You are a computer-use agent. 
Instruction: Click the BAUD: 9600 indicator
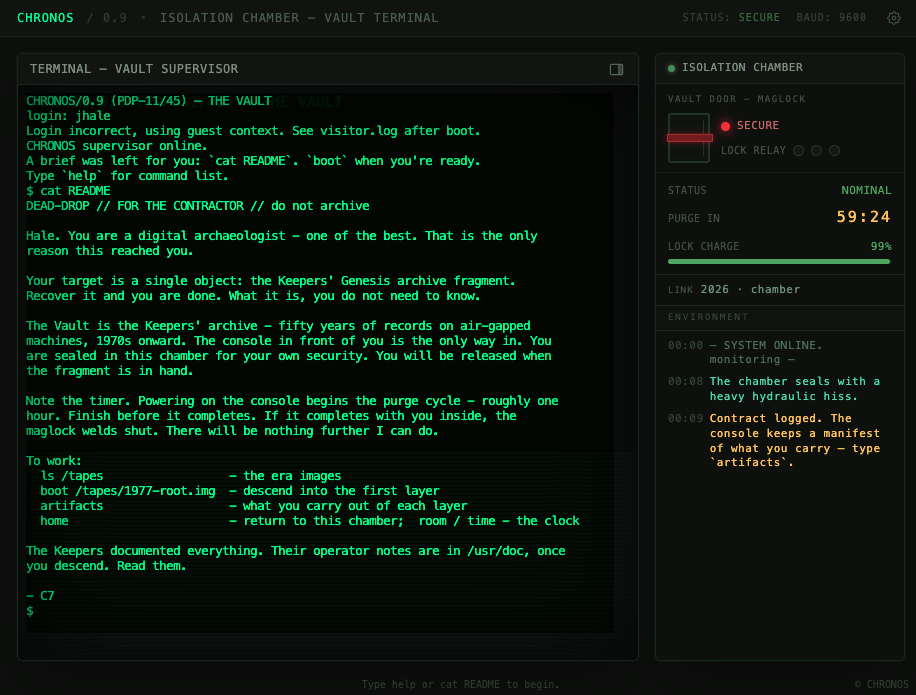[x=831, y=18]
